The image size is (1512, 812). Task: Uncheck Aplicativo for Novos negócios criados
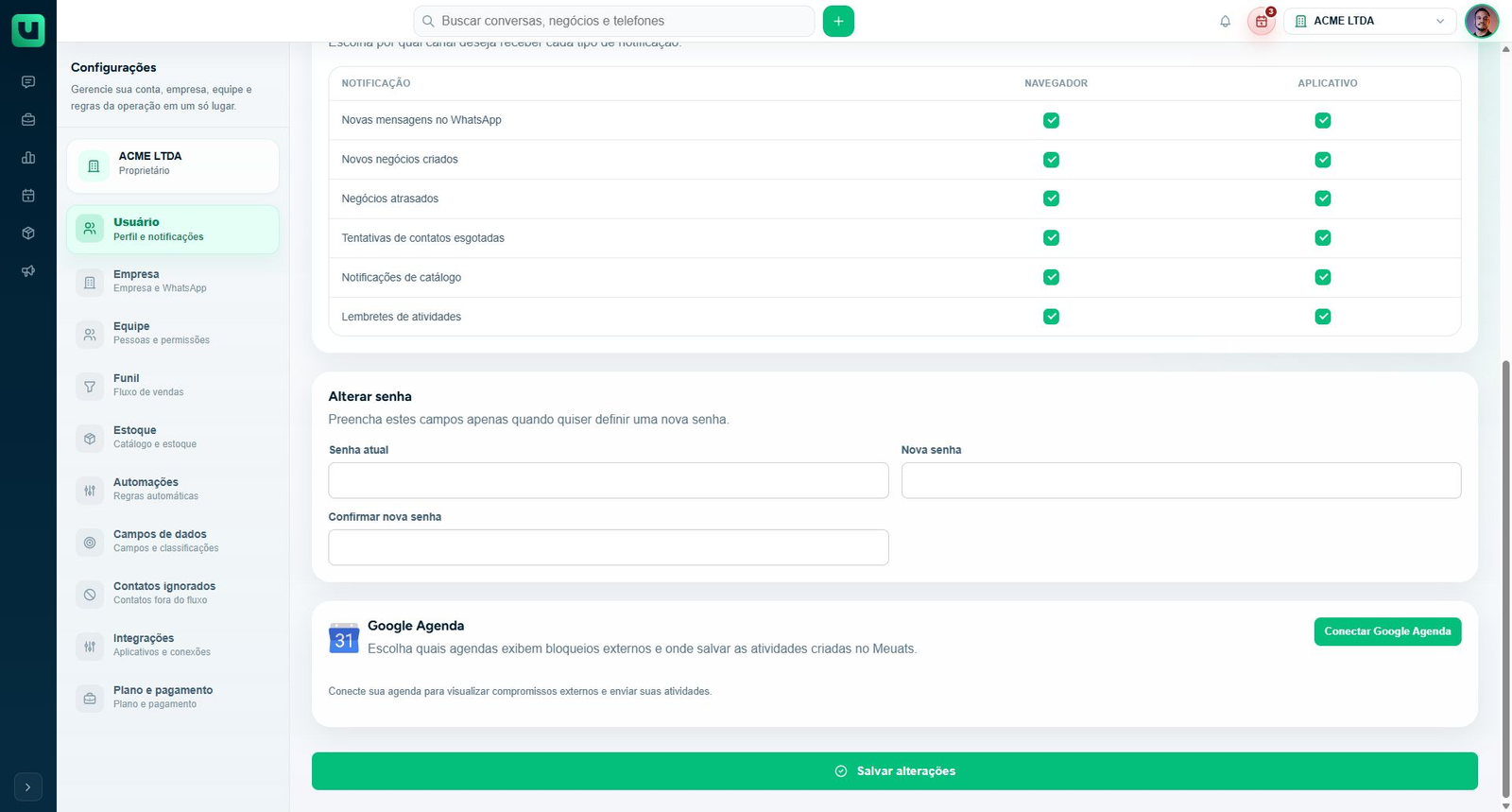[x=1323, y=160]
